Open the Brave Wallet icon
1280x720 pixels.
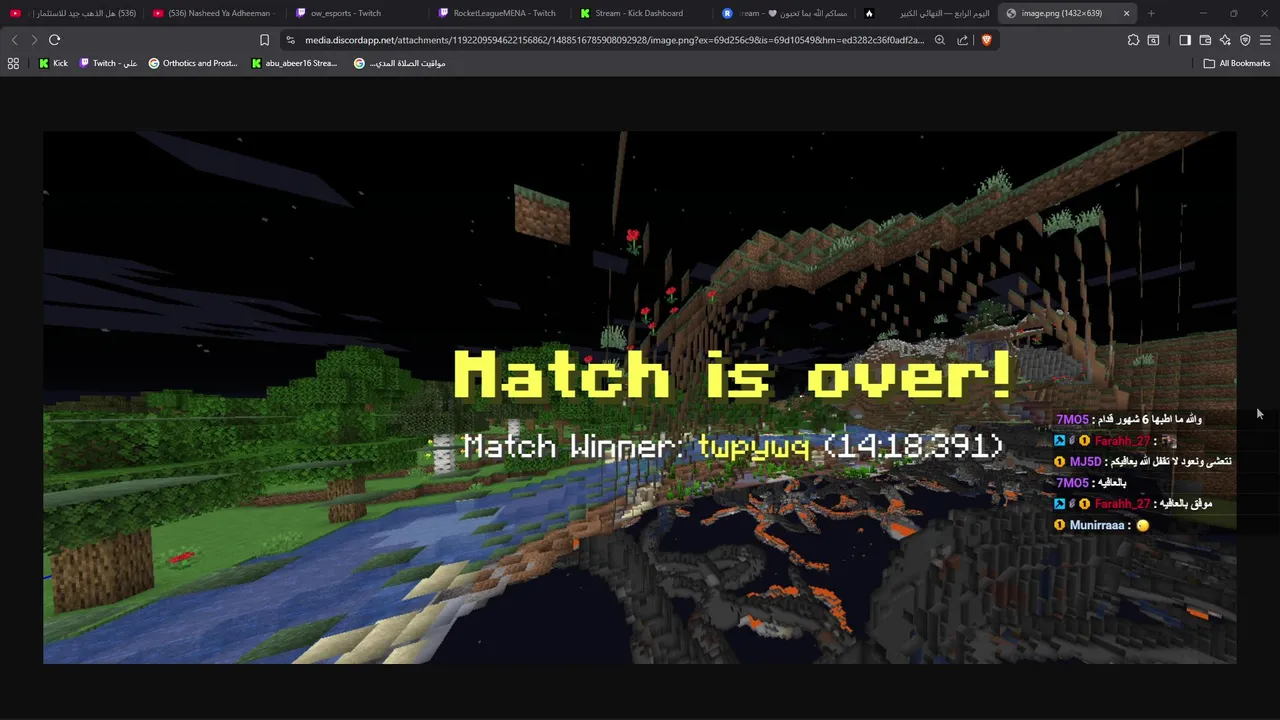pos(1205,40)
